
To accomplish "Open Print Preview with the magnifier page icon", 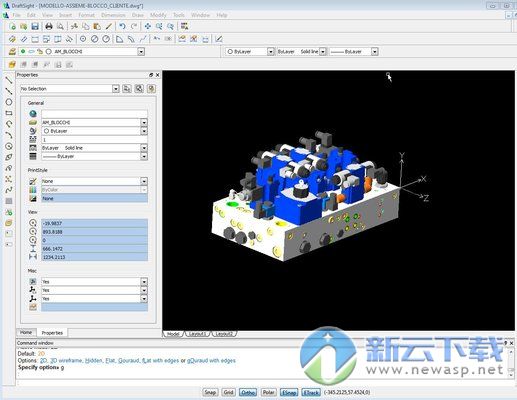I will (x=60, y=26).
